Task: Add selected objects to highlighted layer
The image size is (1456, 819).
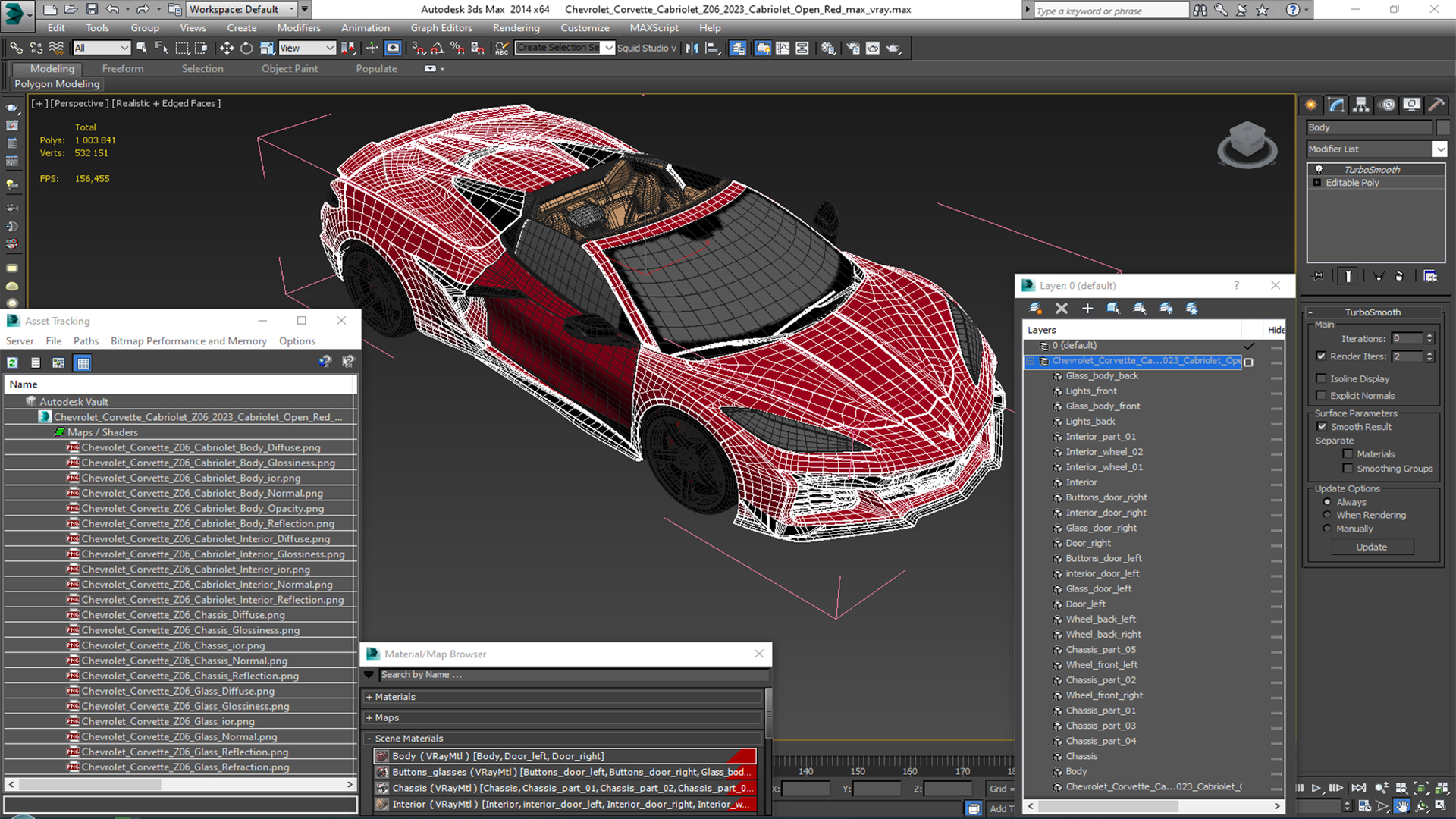Action: 1087,308
